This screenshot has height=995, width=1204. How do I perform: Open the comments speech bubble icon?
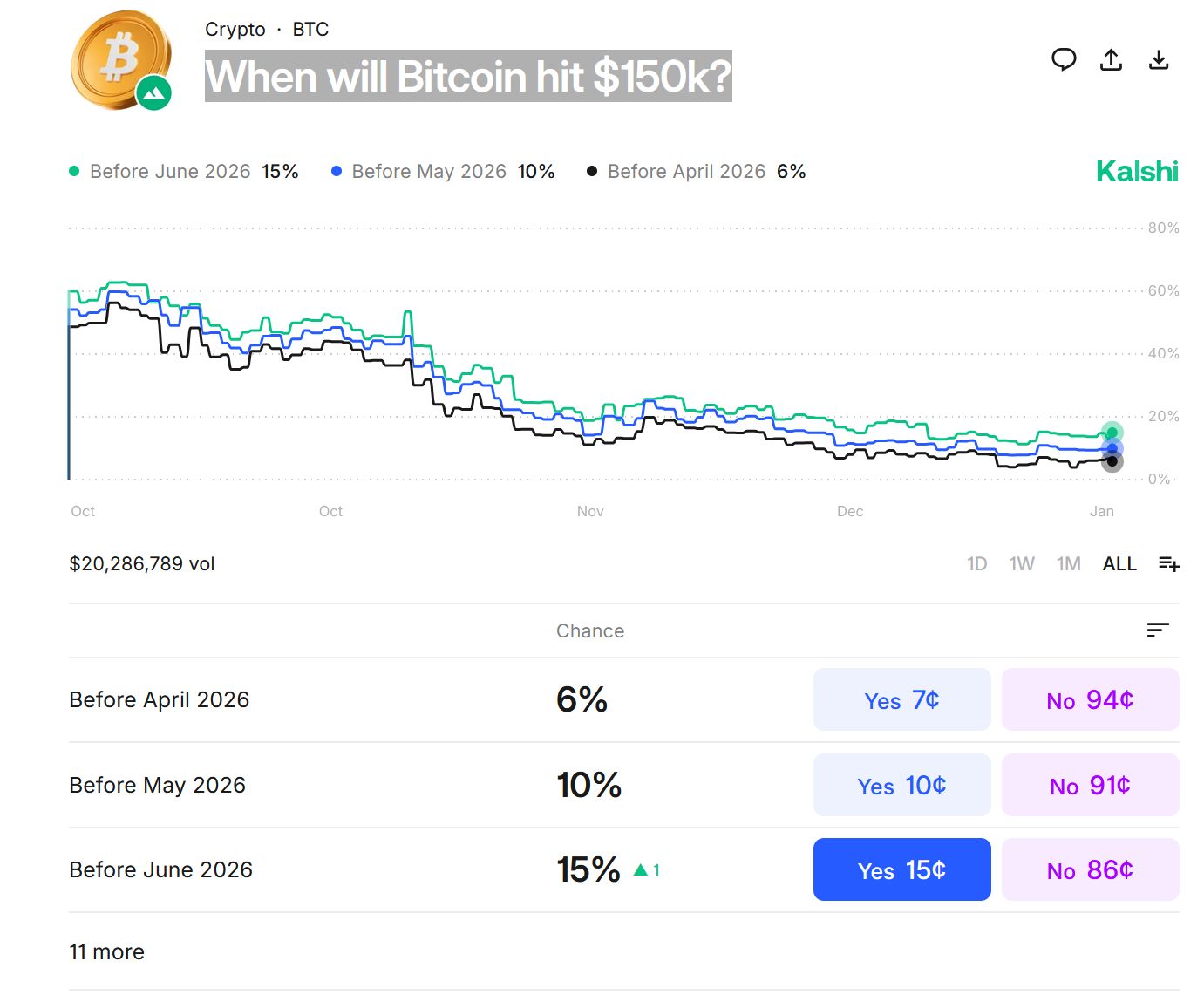[1064, 59]
